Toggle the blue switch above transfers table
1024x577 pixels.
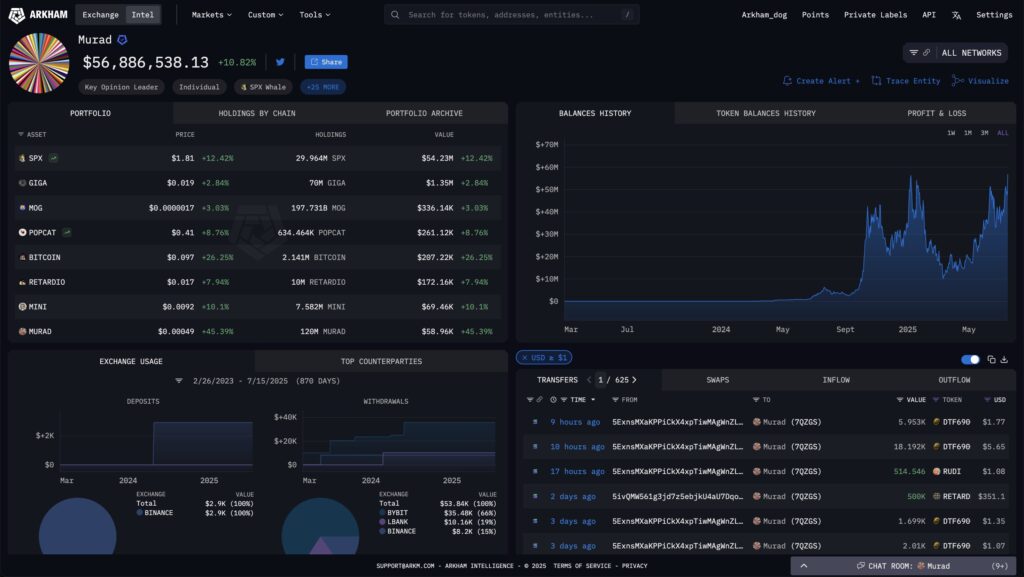[970, 359]
